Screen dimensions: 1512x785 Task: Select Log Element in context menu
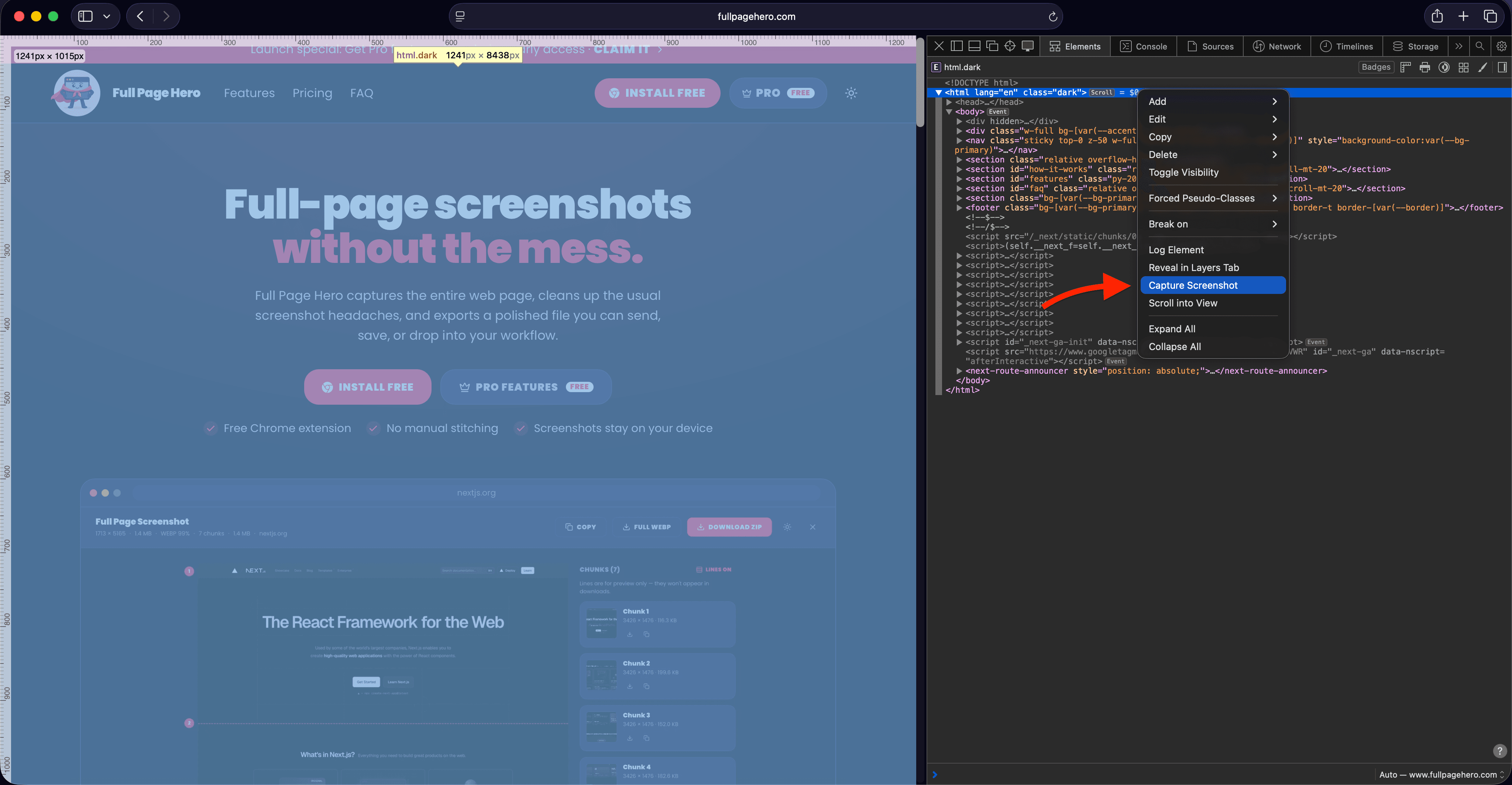tap(1213, 250)
